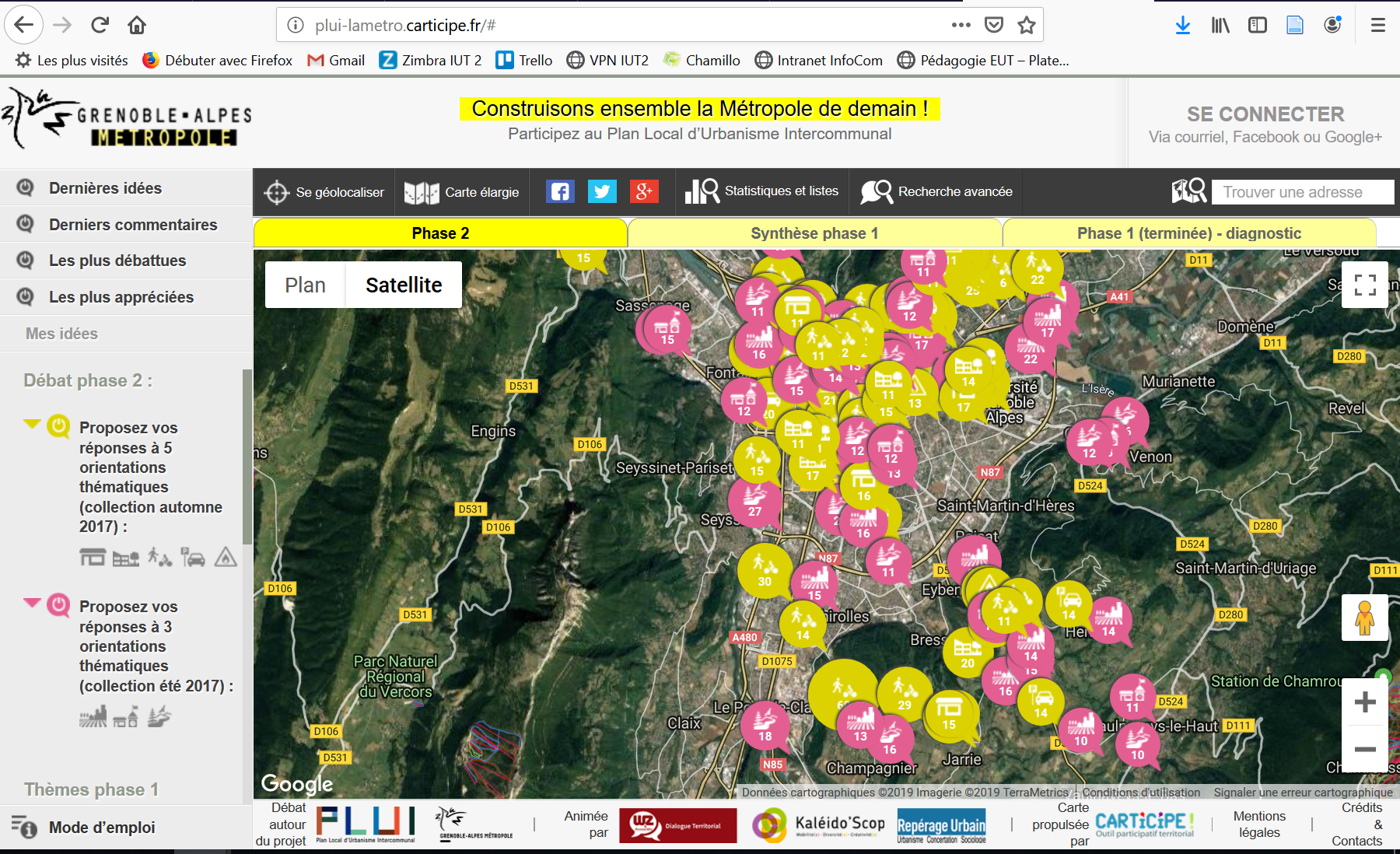Open Derniers commentaires list
This screenshot has height=854, width=1400.
click(133, 225)
